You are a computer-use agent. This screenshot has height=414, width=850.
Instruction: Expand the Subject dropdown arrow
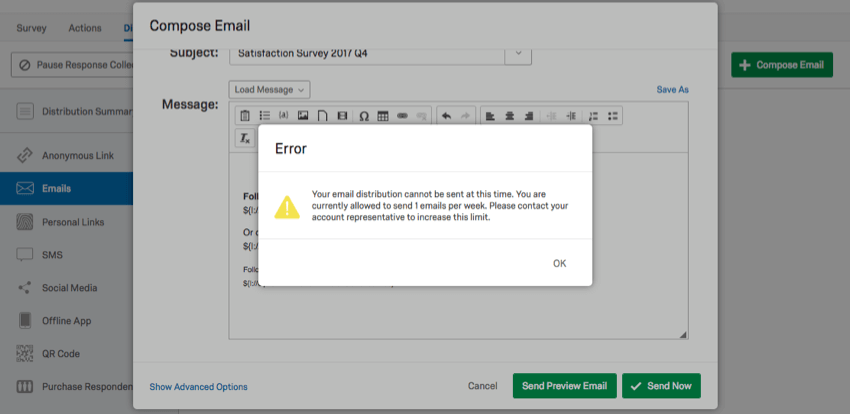click(x=517, y=52)
